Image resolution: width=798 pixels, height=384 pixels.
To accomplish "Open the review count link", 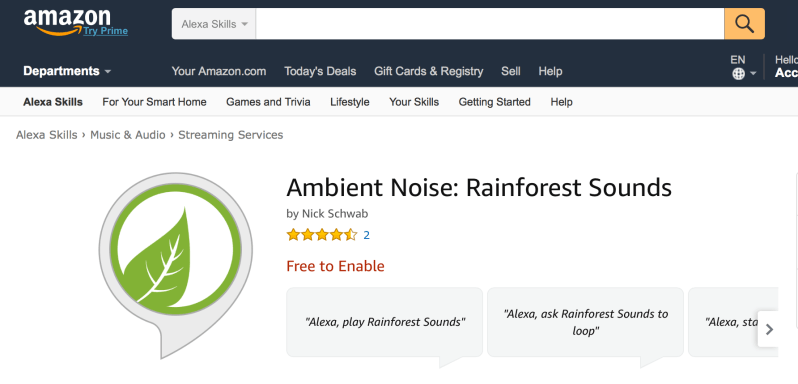I will pyautogui.click(x=366, y=235).
